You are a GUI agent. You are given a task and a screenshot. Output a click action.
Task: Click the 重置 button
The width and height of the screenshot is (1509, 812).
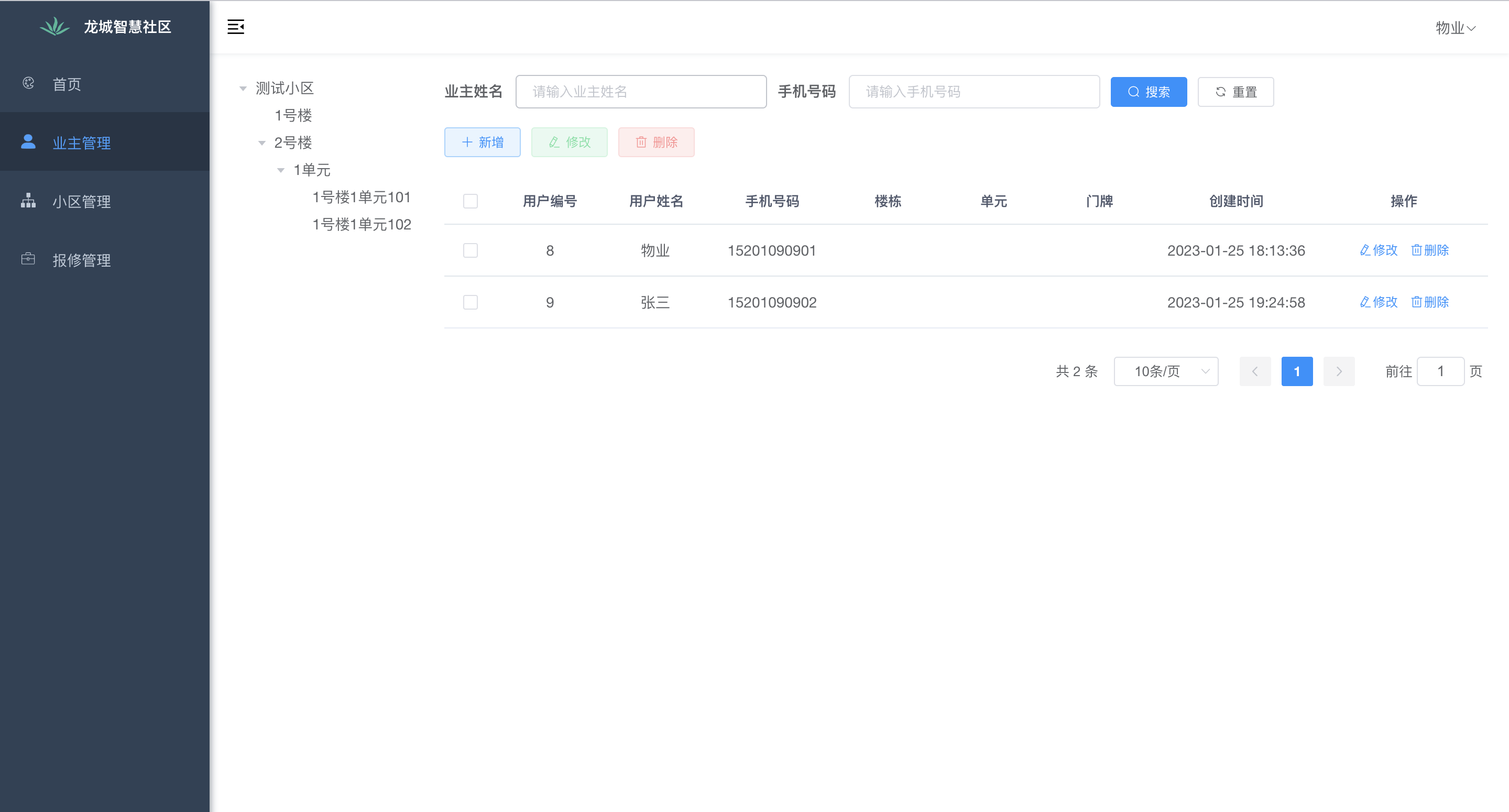pyautogui.click(x=1235, y=92)
